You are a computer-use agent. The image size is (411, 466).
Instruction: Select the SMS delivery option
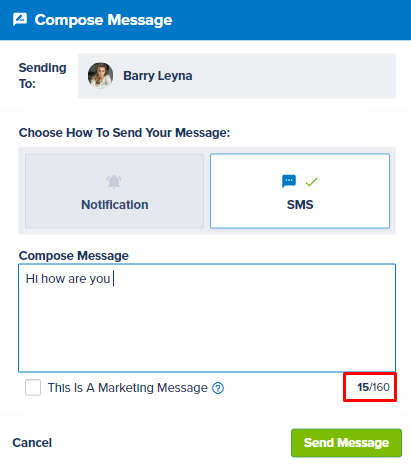[300, 191]
